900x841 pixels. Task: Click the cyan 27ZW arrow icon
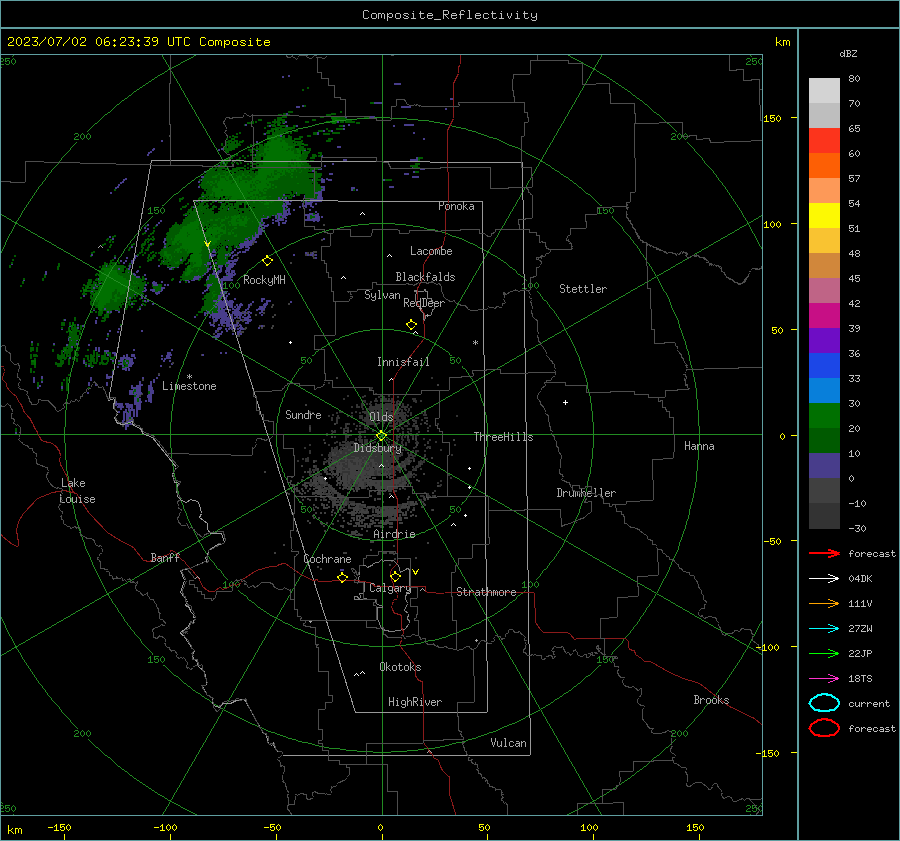(x=824, y=629)
